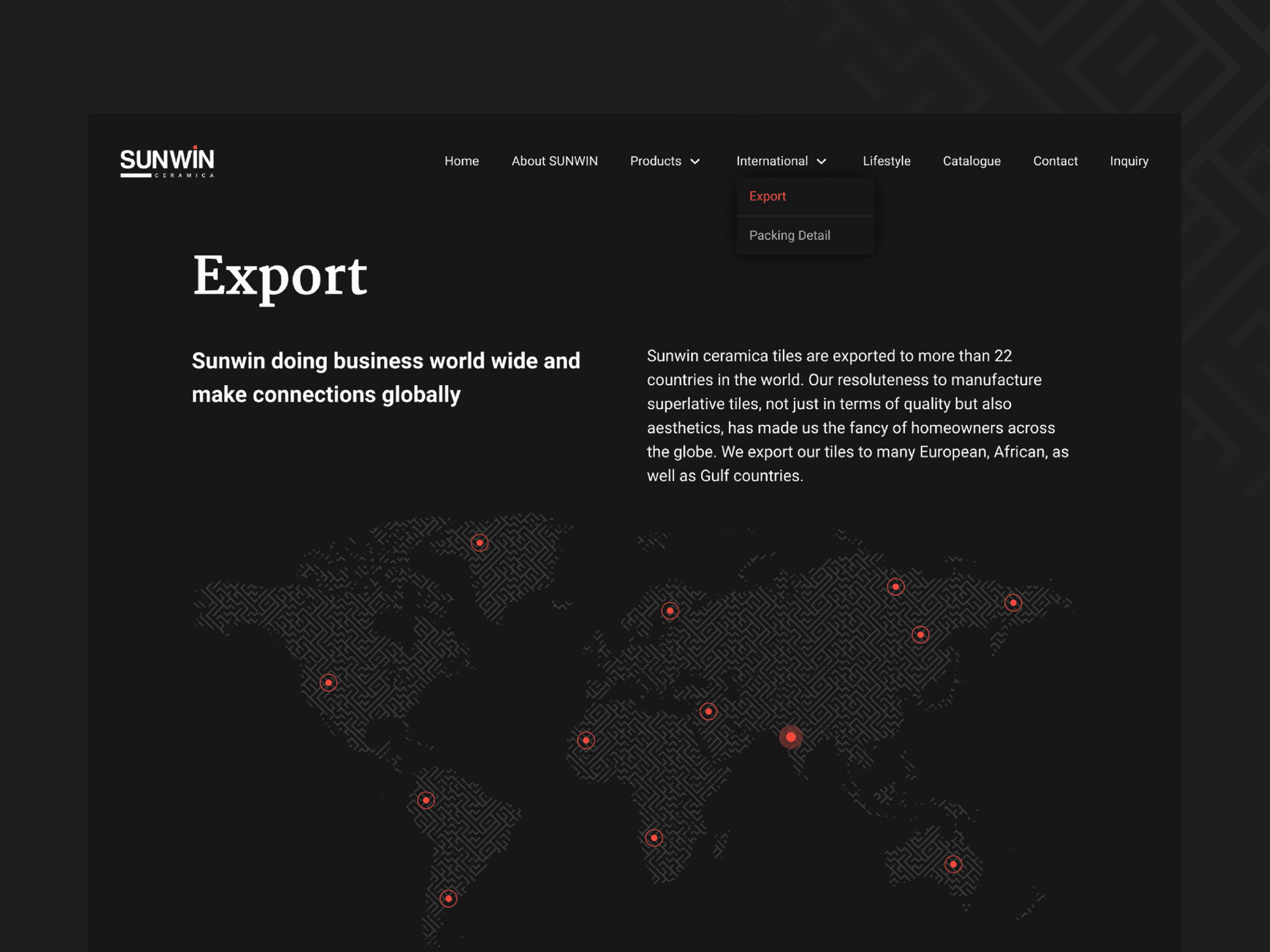Open the Inquiry page
Screen dimensions: 1270x952
[x=1129, y=161]
